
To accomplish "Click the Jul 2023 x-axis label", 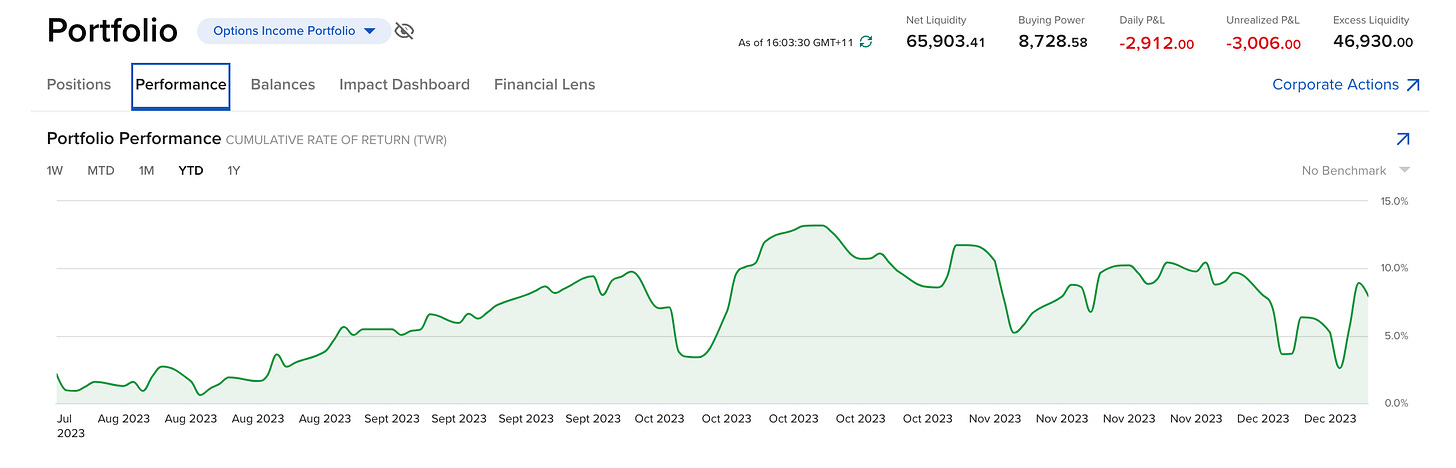I will click(x=71, y=426).
